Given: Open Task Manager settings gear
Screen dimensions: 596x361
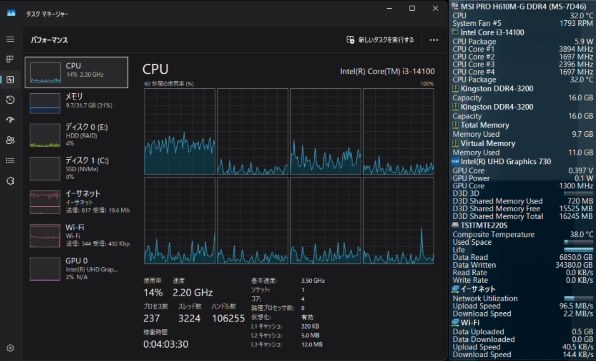Looking at the screenshot, I should point(10,348).
